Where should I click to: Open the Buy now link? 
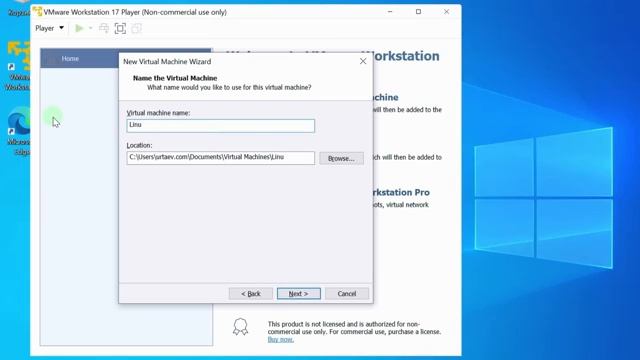click(281, 340)
